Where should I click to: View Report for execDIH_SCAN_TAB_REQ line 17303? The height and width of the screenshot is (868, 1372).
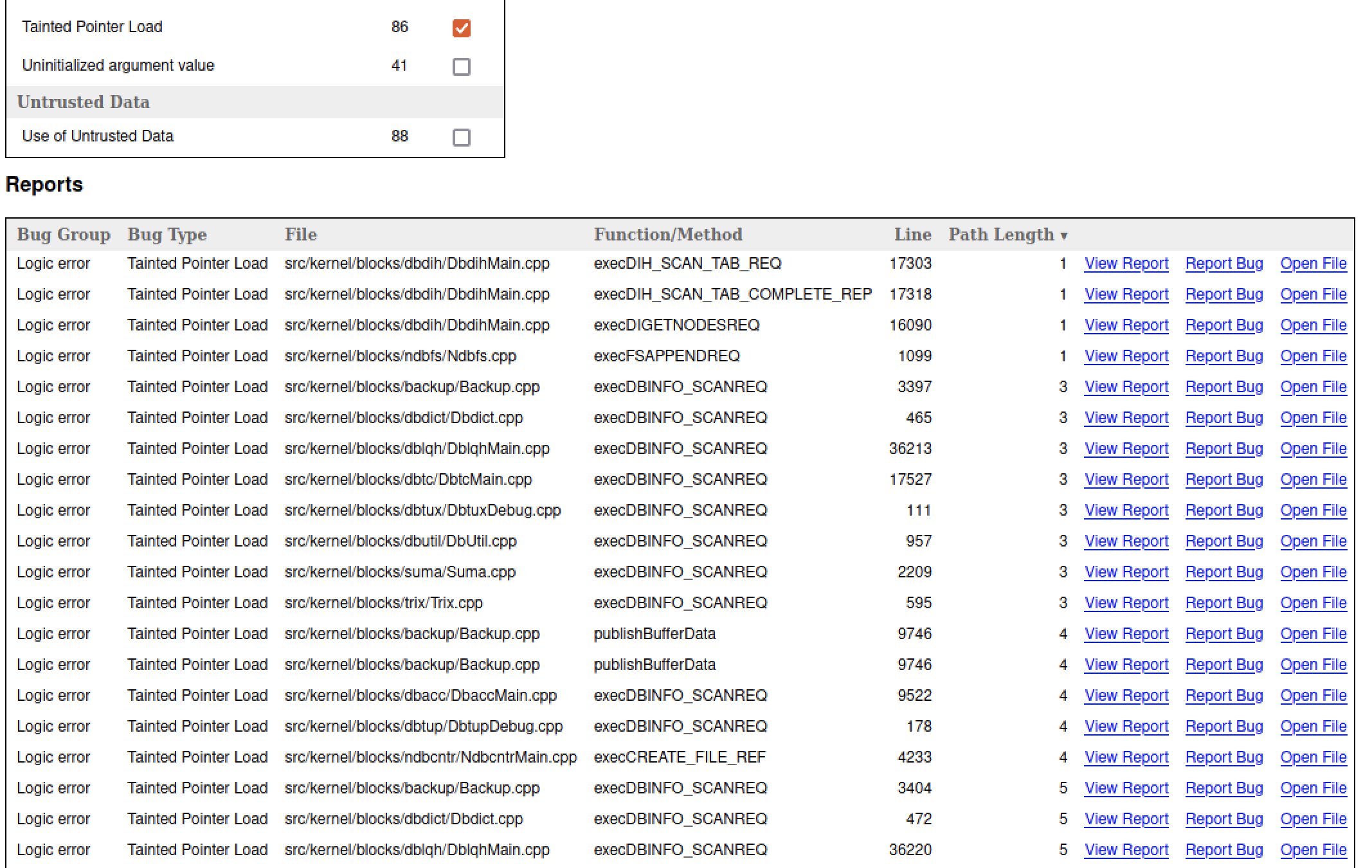click(x=1126, y=264)
